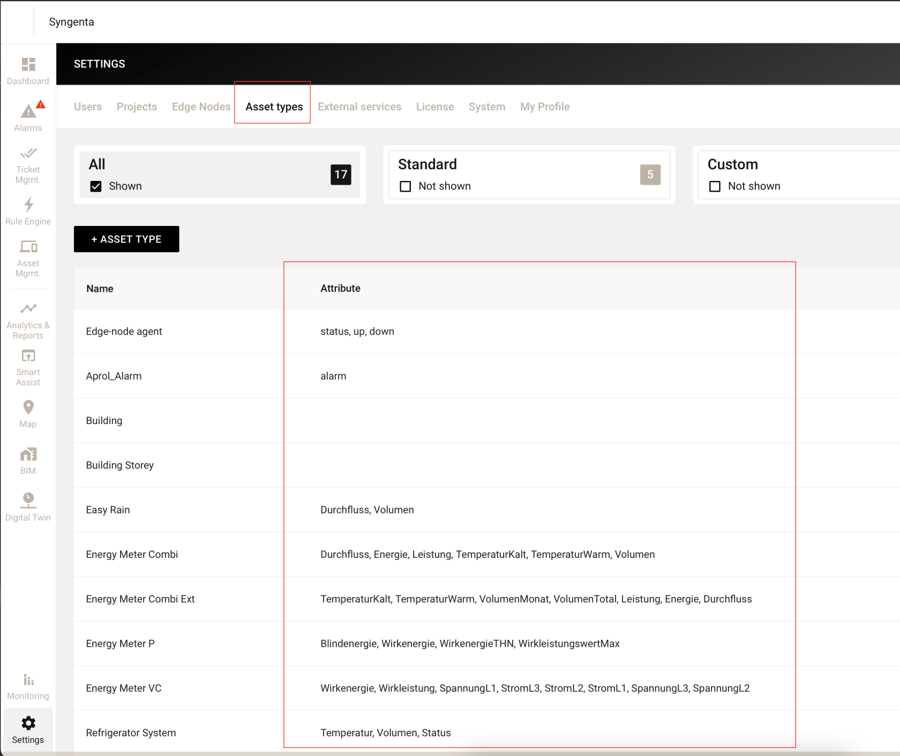Switch to the Edge Nodes tab

tap(201, 107)
